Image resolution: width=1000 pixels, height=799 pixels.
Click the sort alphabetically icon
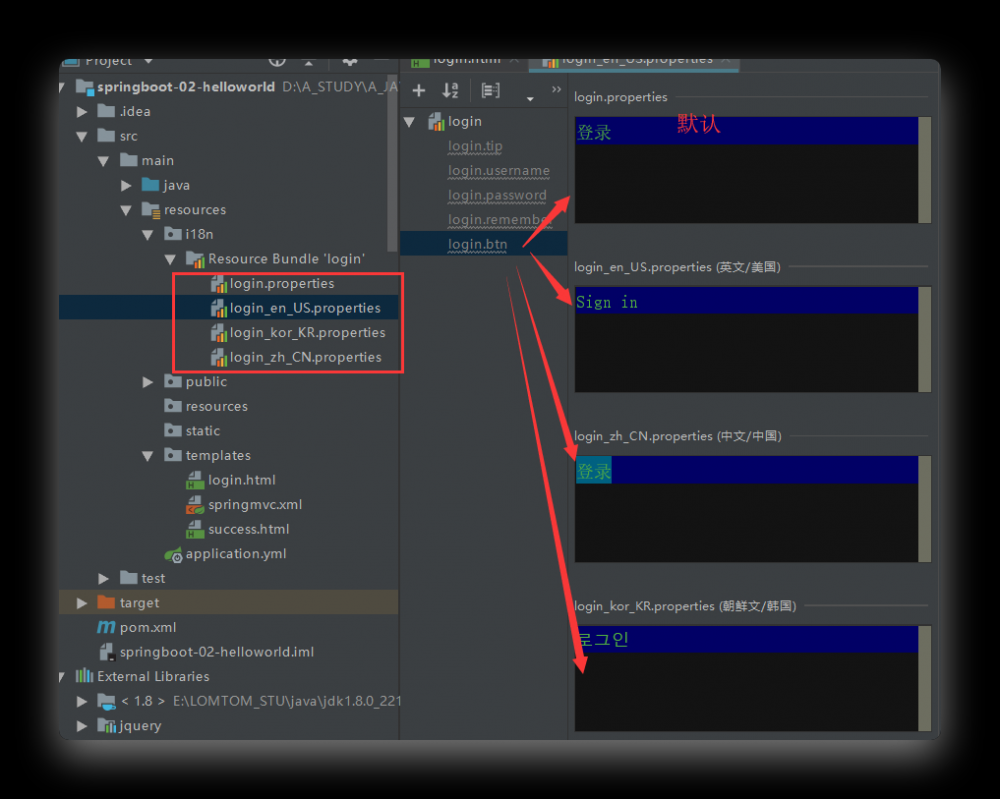click(450, 91)
